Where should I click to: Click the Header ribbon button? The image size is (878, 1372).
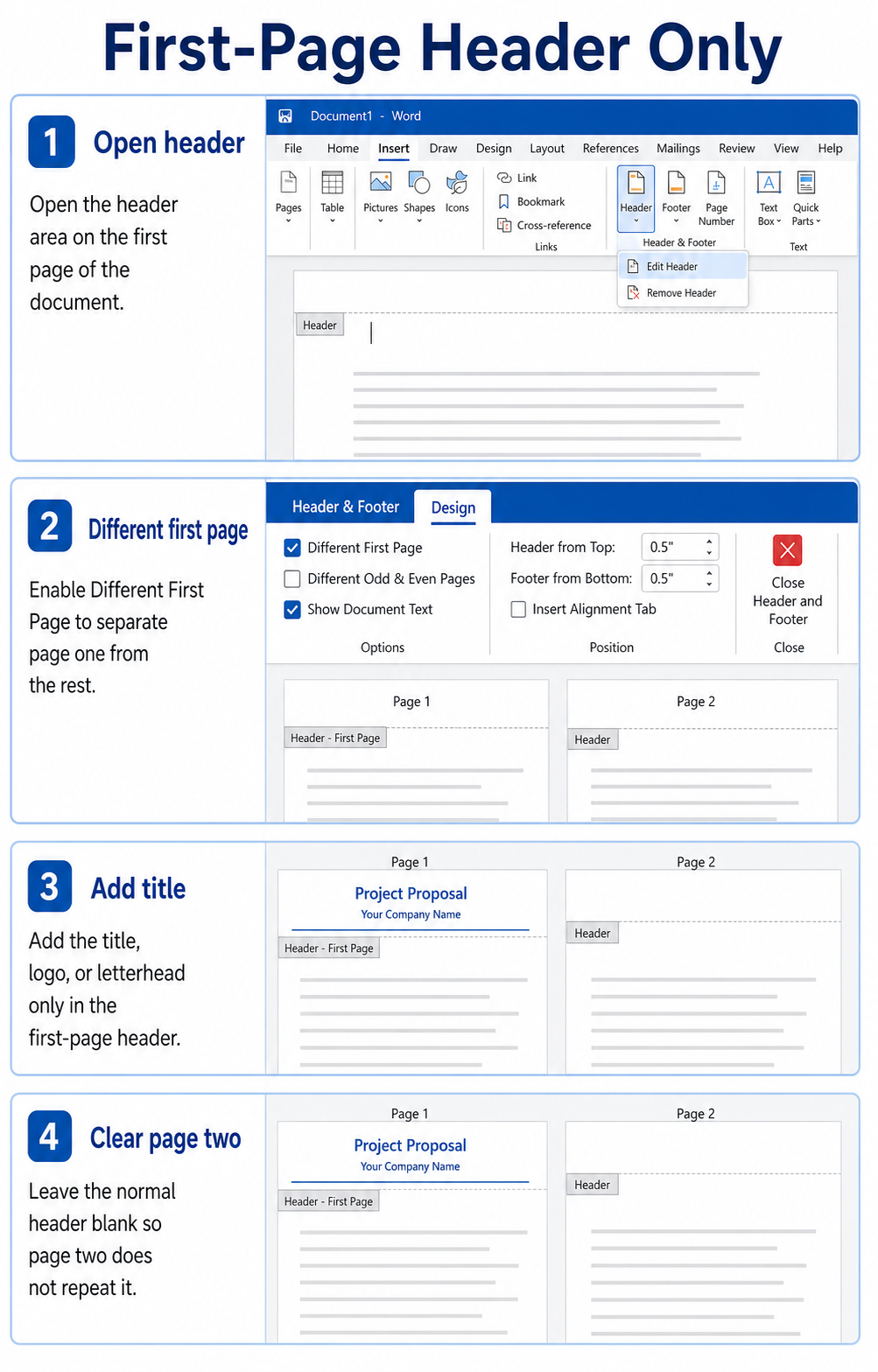pyautogui.click(x=636, y=197)
